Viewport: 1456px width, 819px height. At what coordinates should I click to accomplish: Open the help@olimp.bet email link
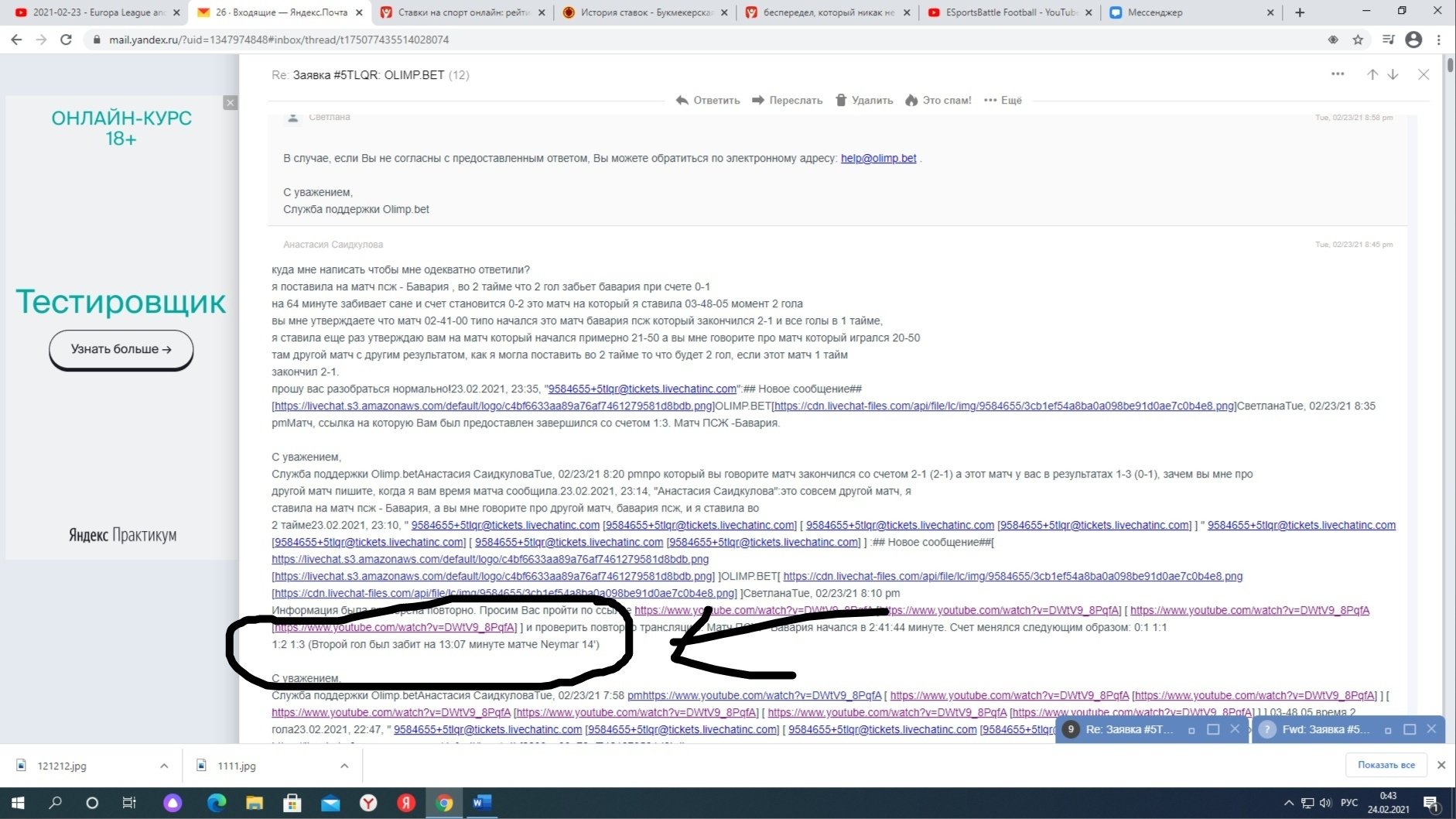(x=878, y=158)
